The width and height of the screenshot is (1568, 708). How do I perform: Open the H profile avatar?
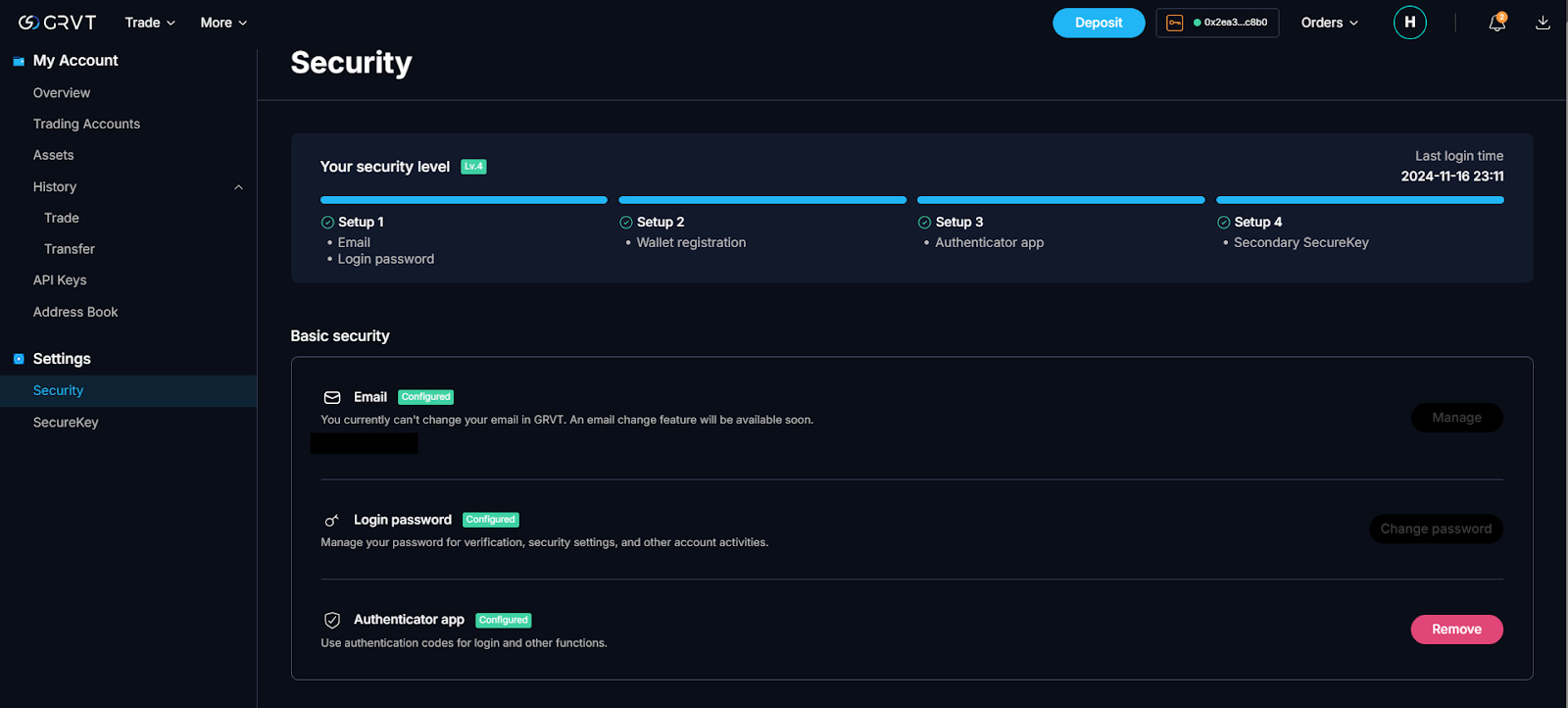point(1409,23)
